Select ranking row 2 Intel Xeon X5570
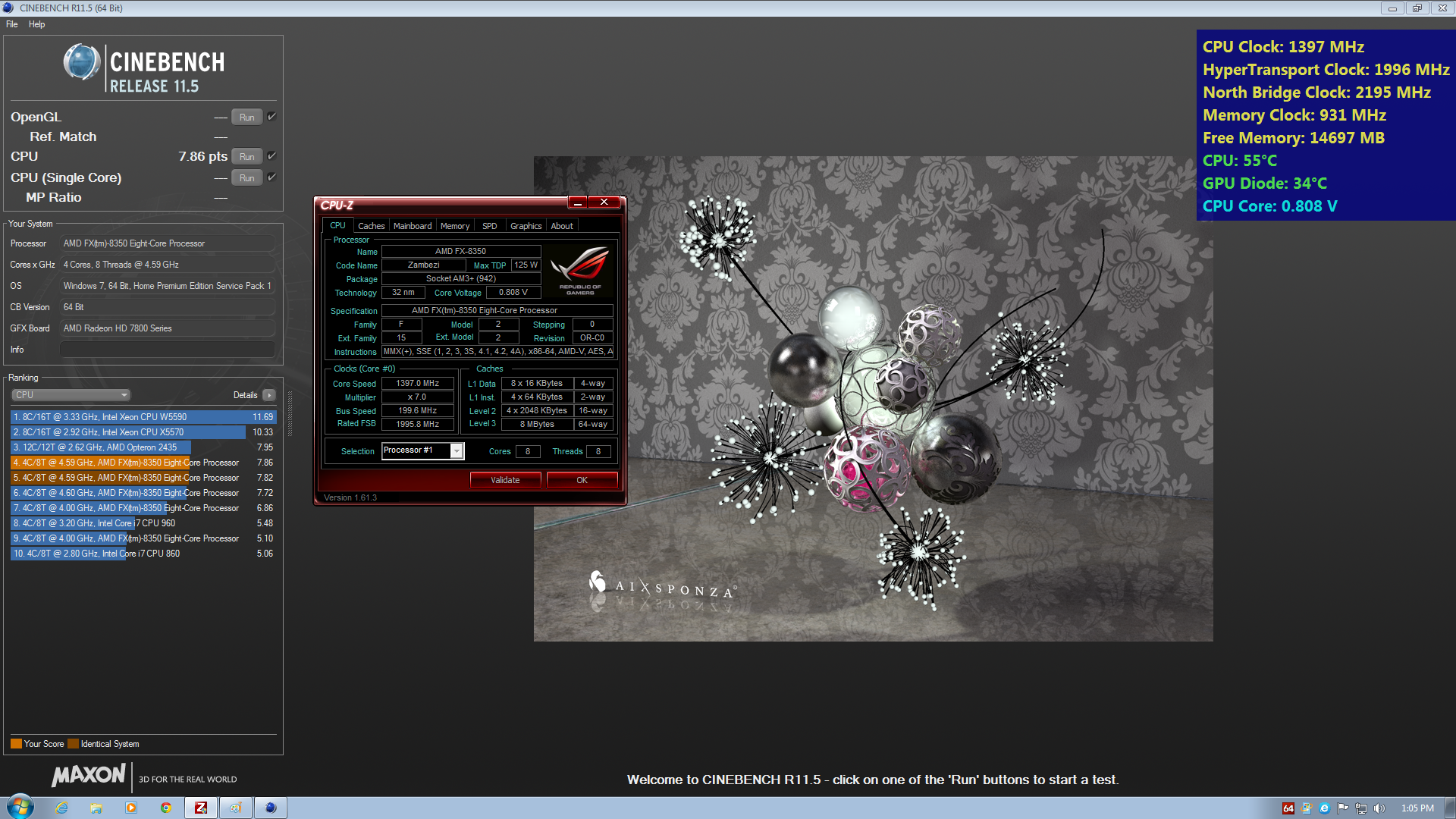Image resolution: width=1456 pixels, height=819 pixels. coord(143,432)
